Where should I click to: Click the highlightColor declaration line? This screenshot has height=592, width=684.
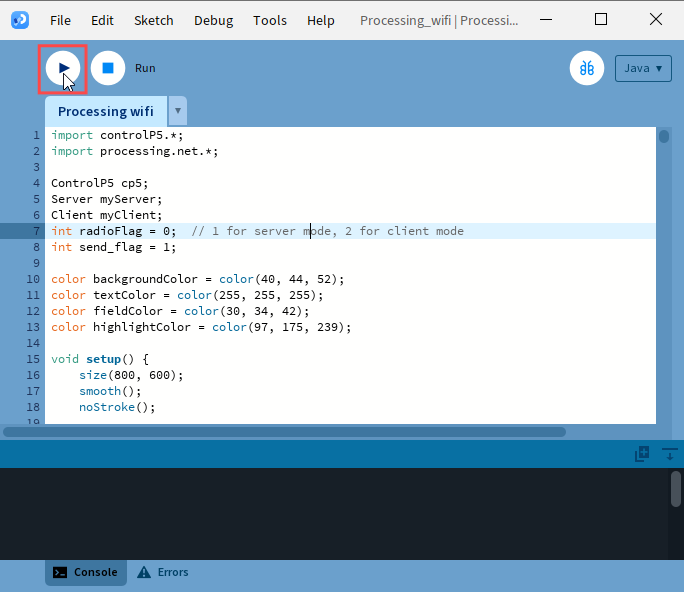point(201,327)
